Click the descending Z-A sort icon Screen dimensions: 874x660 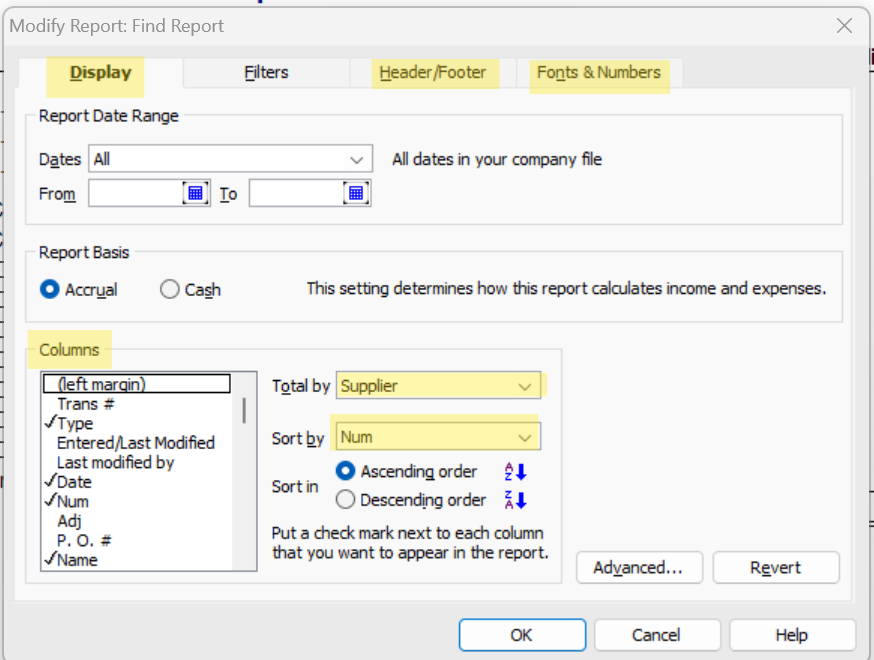pos(516,500)
